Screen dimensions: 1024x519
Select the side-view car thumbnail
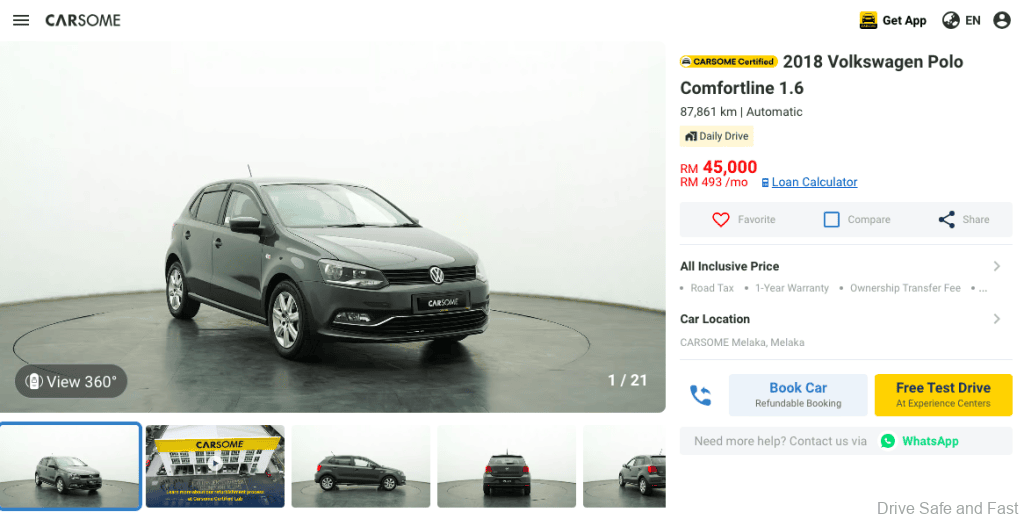pyautogui.click(x=360, y=466)
